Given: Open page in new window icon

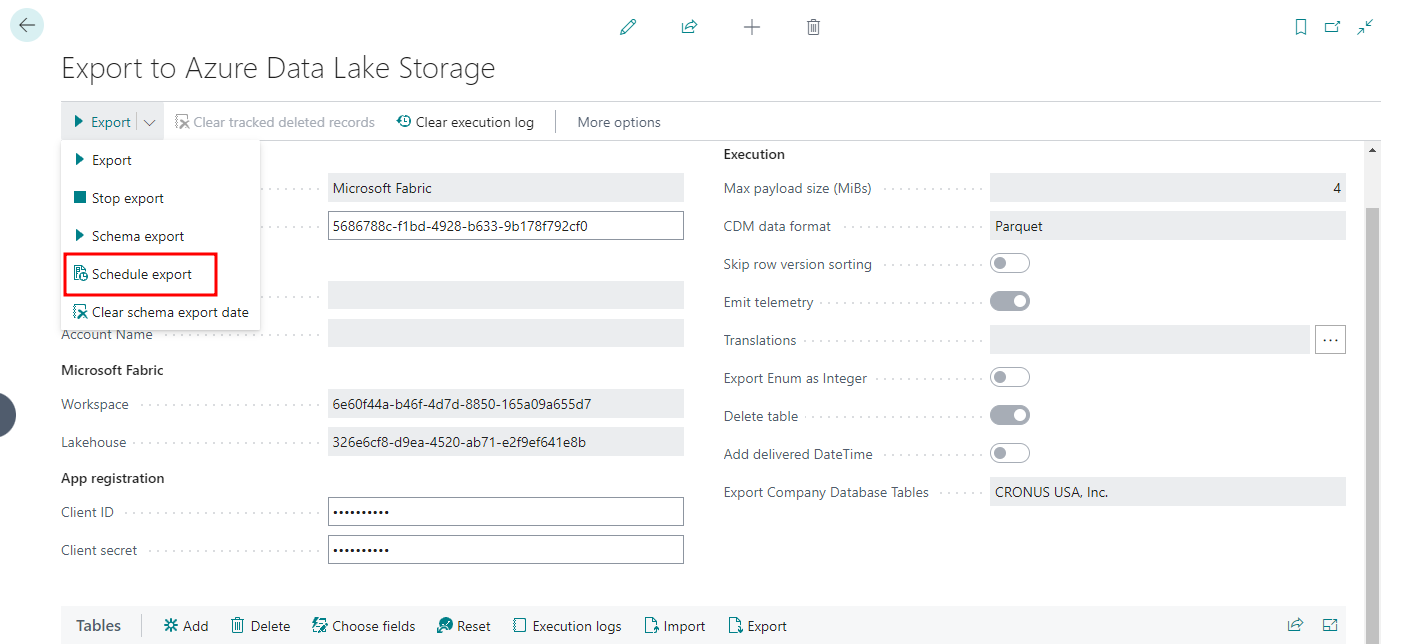Looking at the screenshot, I should (x=1332, y=27).
